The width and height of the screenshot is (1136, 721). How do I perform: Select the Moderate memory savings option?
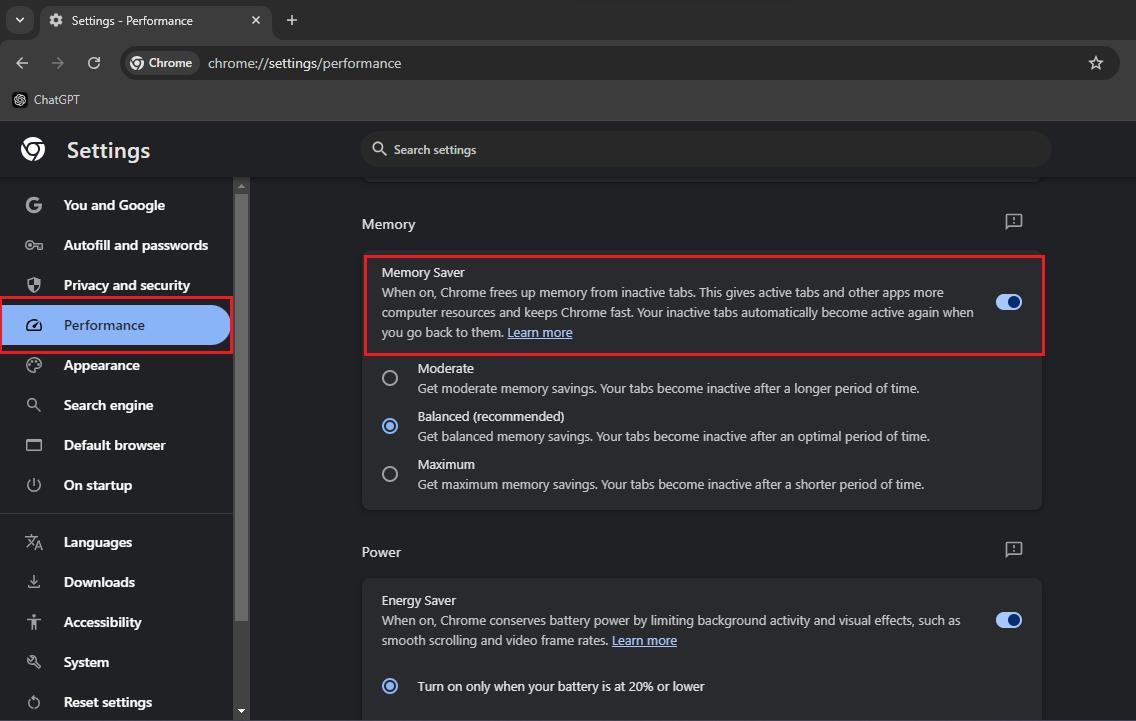390,378
